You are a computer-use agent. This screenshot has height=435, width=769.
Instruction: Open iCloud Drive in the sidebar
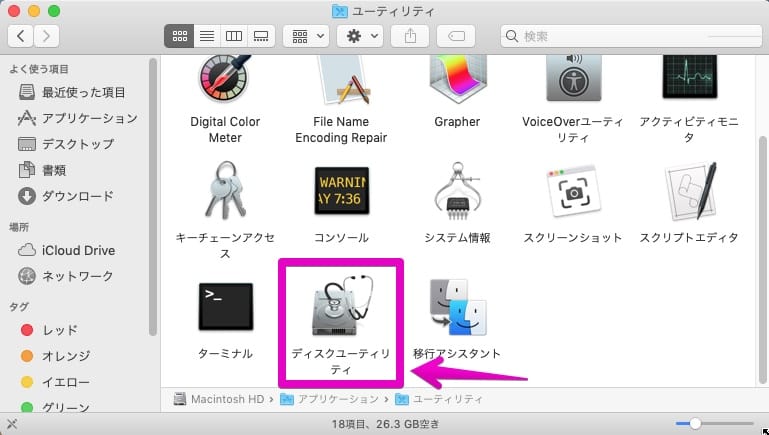[x=67, y=250]
